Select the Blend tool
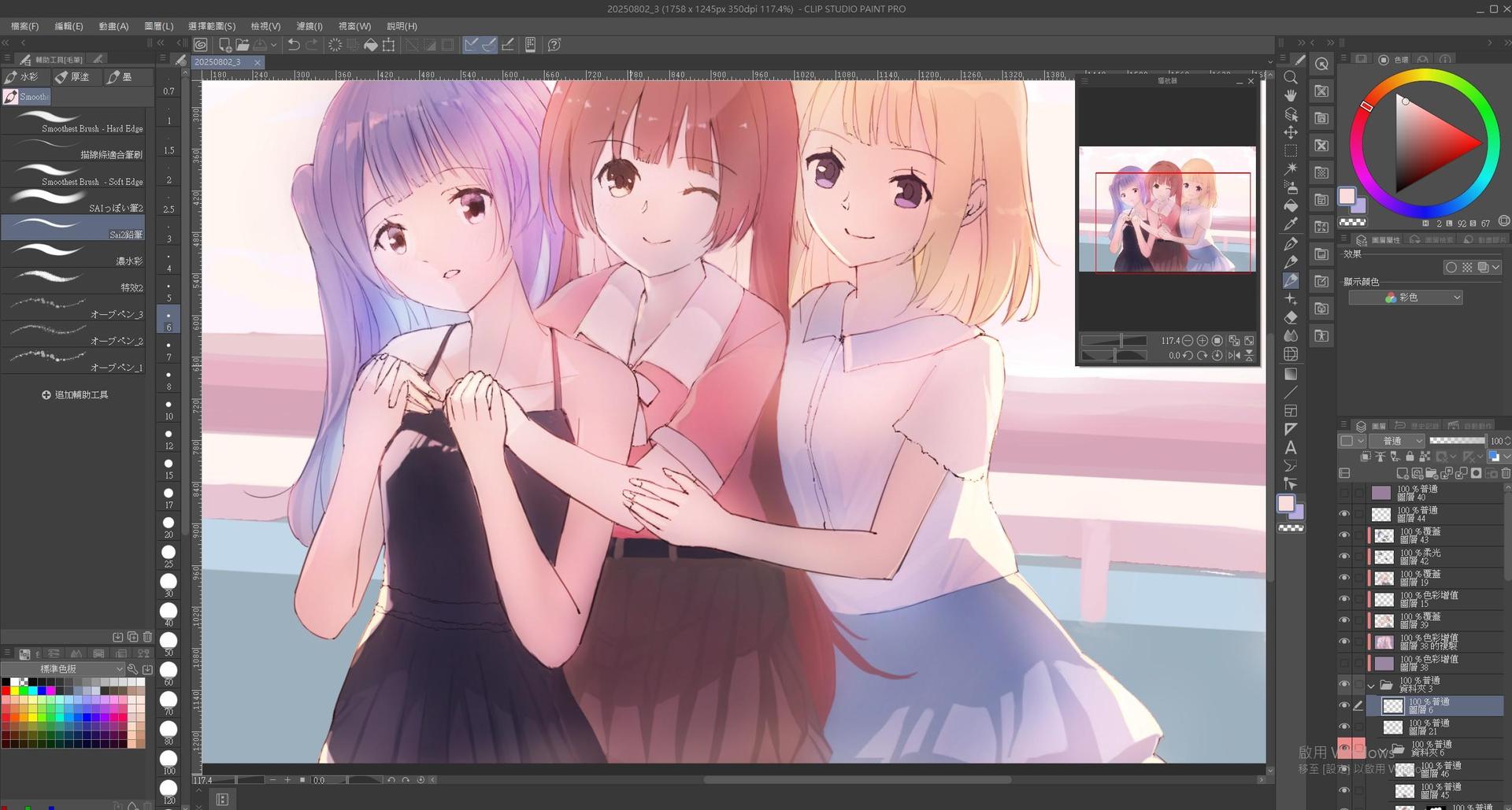This screenshot has height=810, width=1512. pyautogui.click(x=1291, y=336)
